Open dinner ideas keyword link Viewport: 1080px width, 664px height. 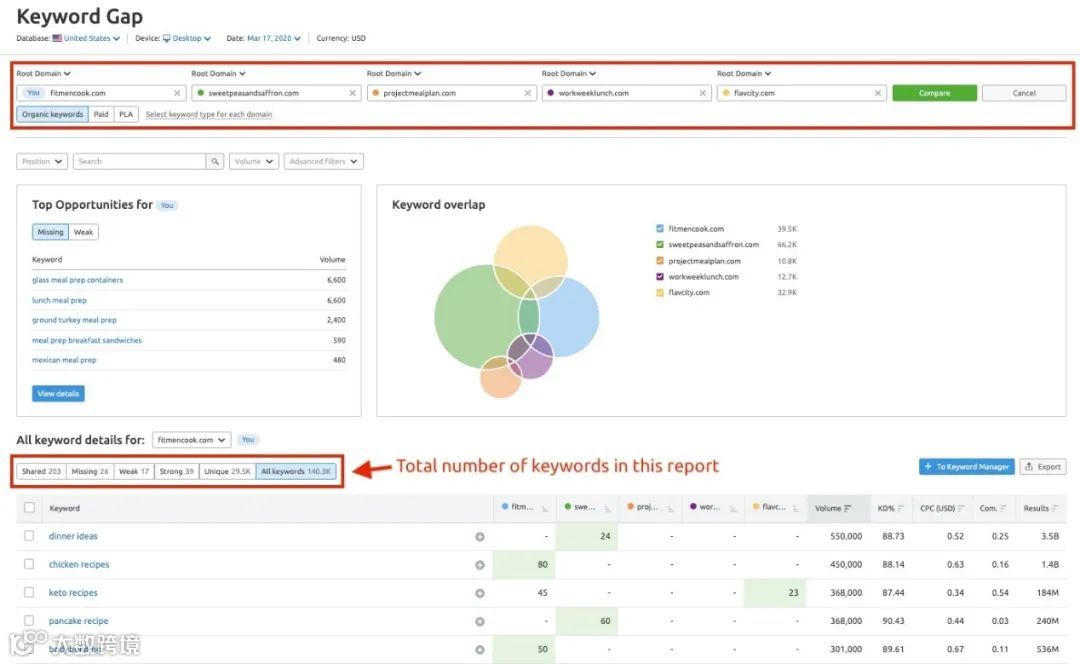(73, 537)
